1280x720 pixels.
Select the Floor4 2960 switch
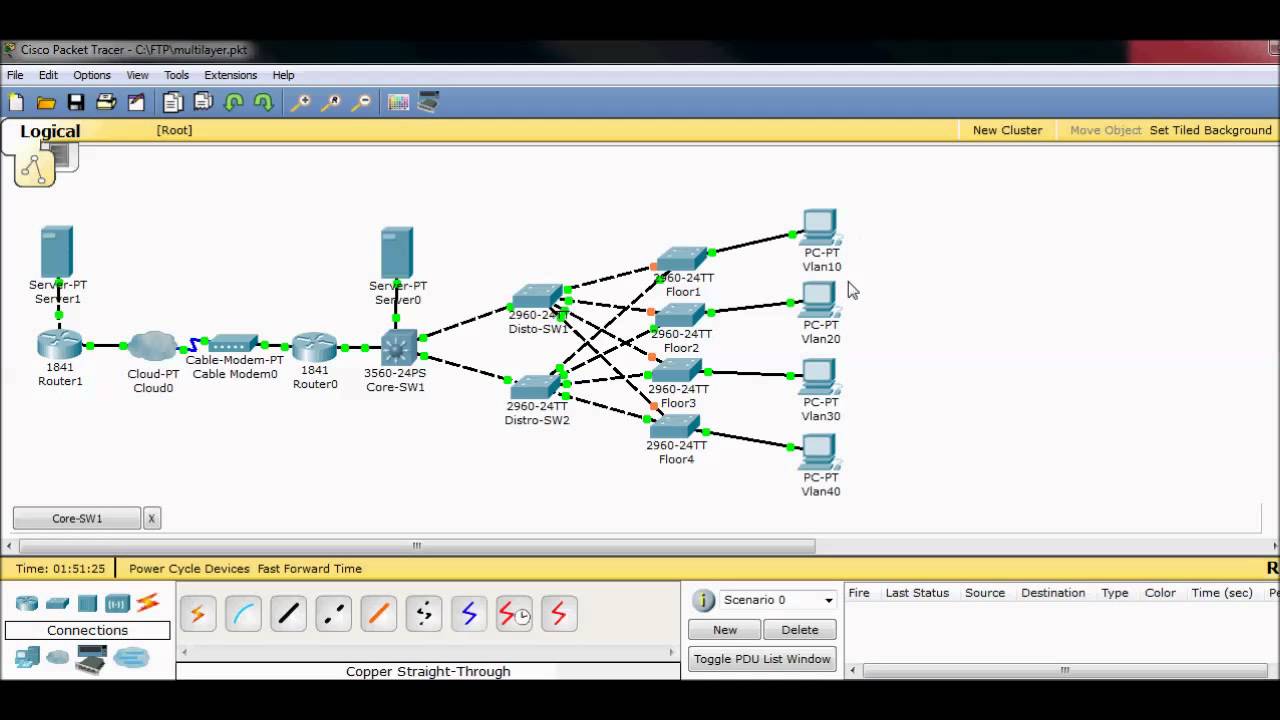click(675, 427)
